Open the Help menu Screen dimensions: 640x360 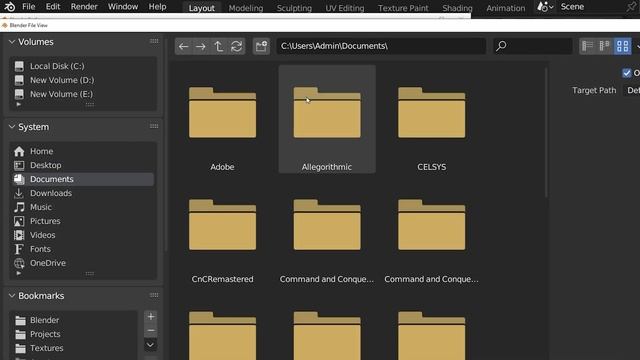157,7
